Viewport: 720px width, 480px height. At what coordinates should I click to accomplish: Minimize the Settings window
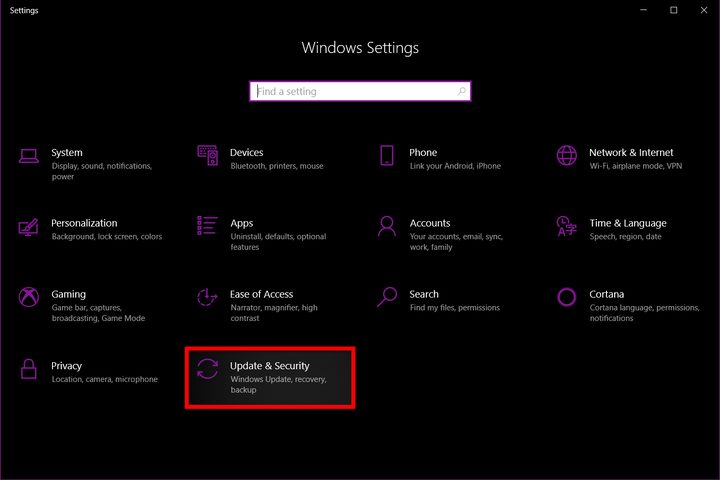point(643,10)
